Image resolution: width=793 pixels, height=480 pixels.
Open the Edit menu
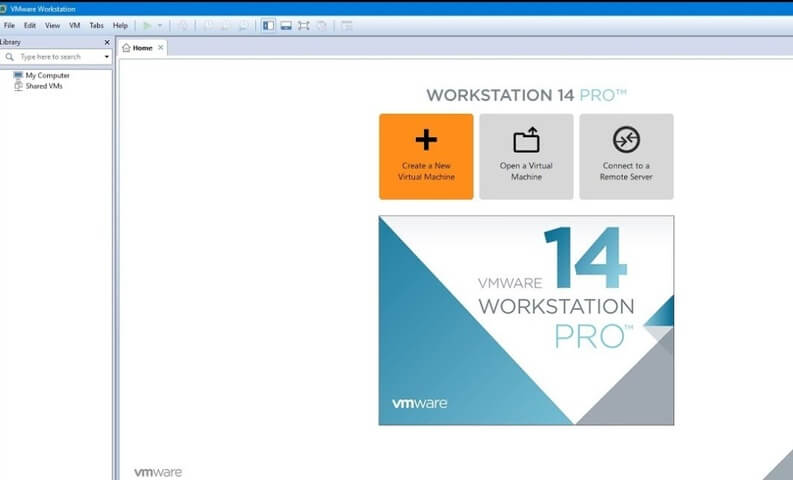(x=30, y=25)
